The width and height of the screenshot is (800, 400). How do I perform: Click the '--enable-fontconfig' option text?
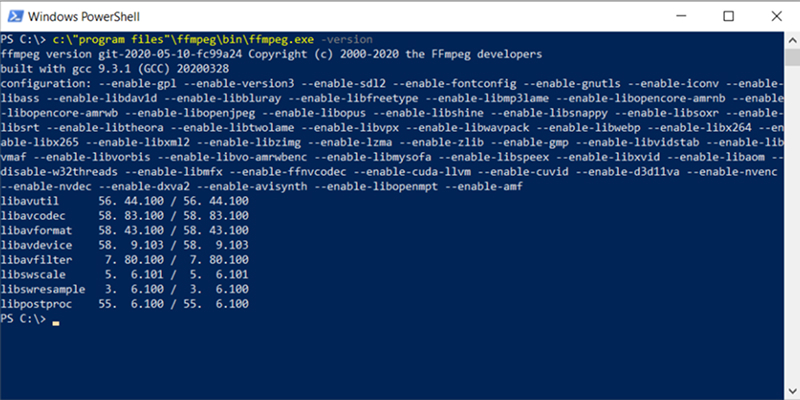(x=455, y=84)
